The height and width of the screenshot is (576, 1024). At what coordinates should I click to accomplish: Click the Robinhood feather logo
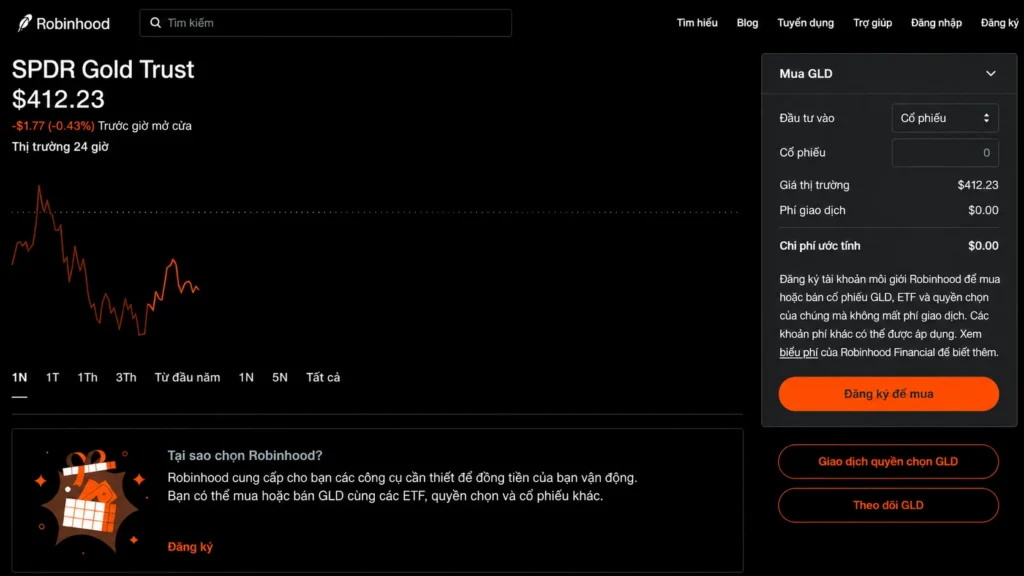click(24, 24)
